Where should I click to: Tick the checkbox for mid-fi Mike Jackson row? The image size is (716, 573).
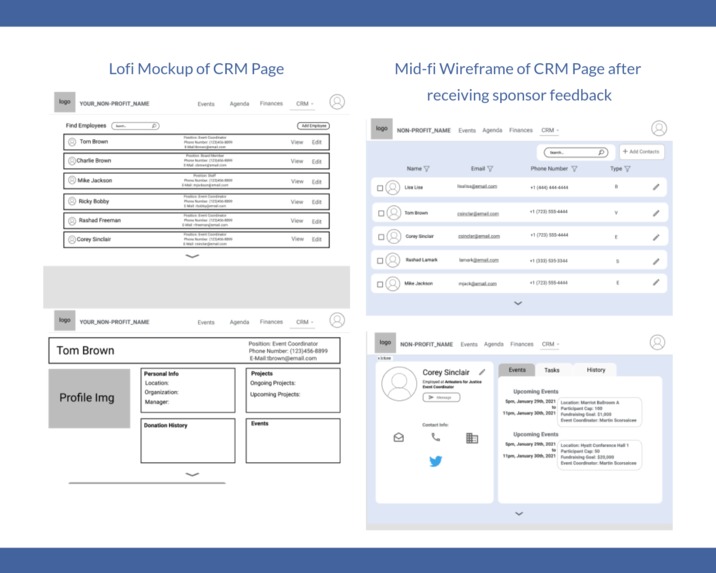pyautogui.click(x=380, y=284)
